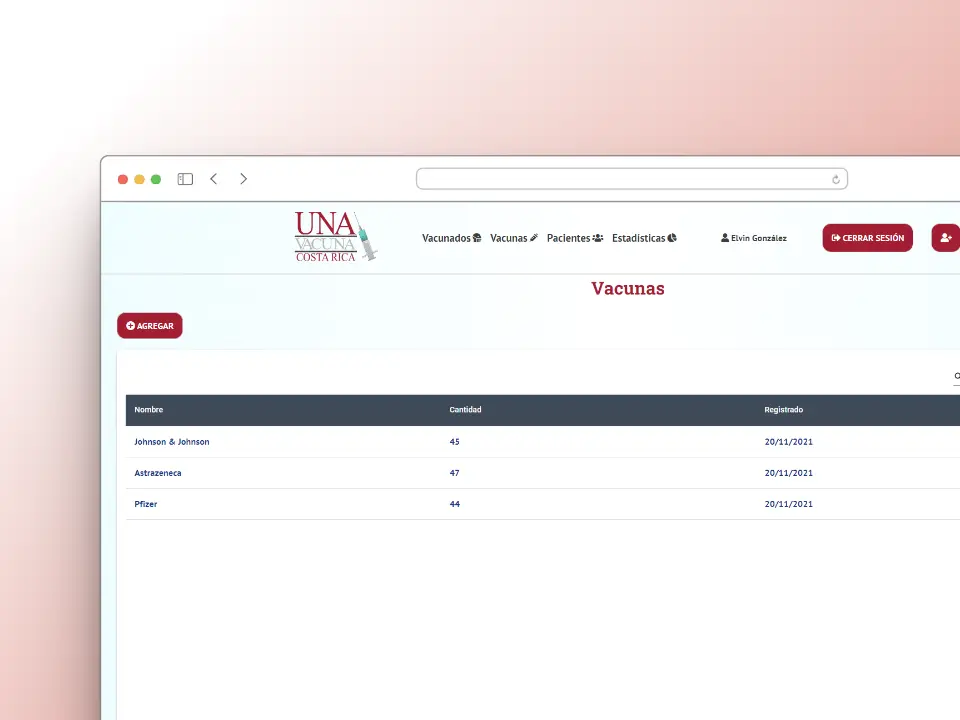Go to the Vacunas section
The width and height of the screenshot is (960, 720).
pos(514,238)
